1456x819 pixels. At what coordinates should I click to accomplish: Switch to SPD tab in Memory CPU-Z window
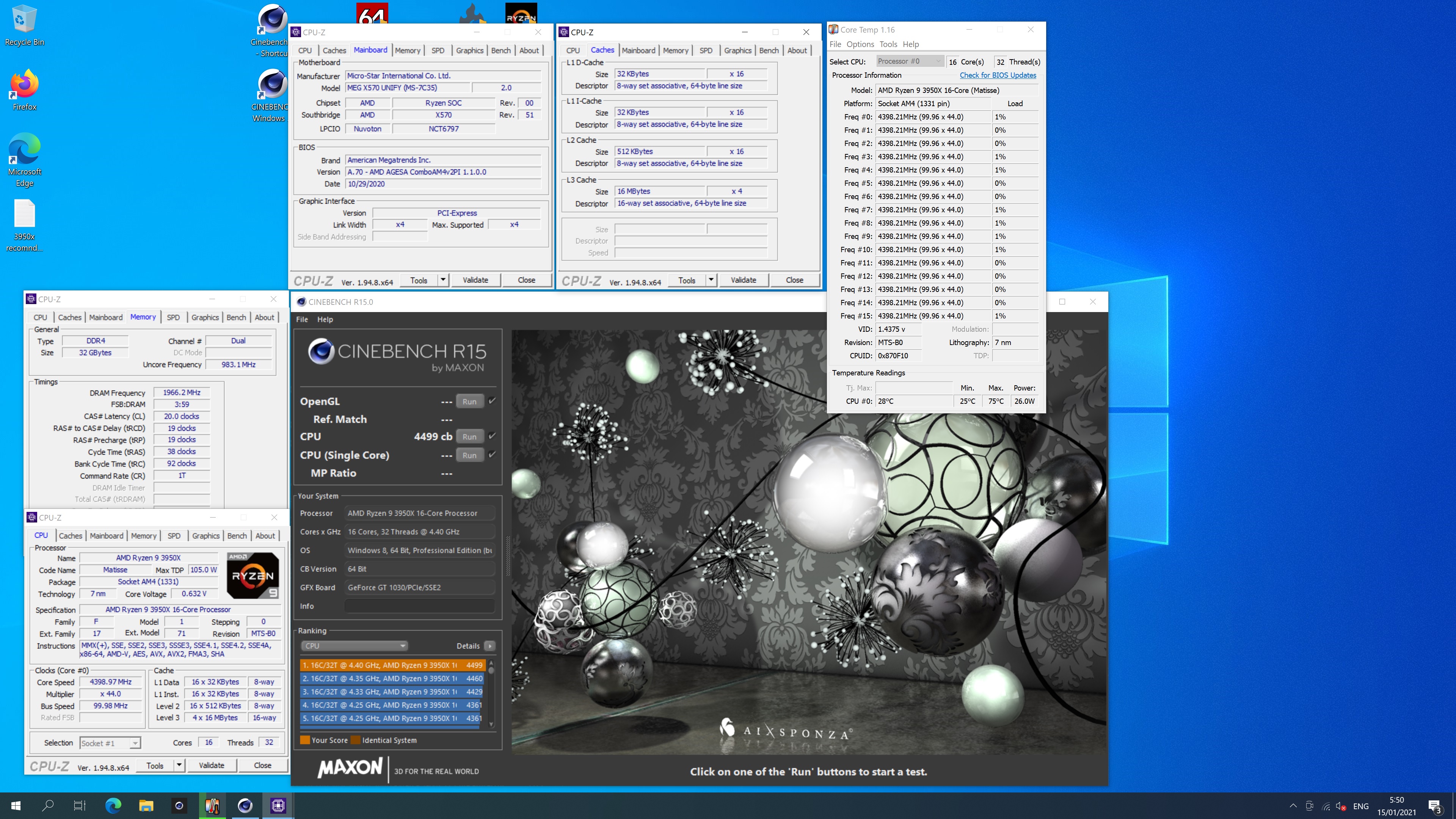pos(174,317)
